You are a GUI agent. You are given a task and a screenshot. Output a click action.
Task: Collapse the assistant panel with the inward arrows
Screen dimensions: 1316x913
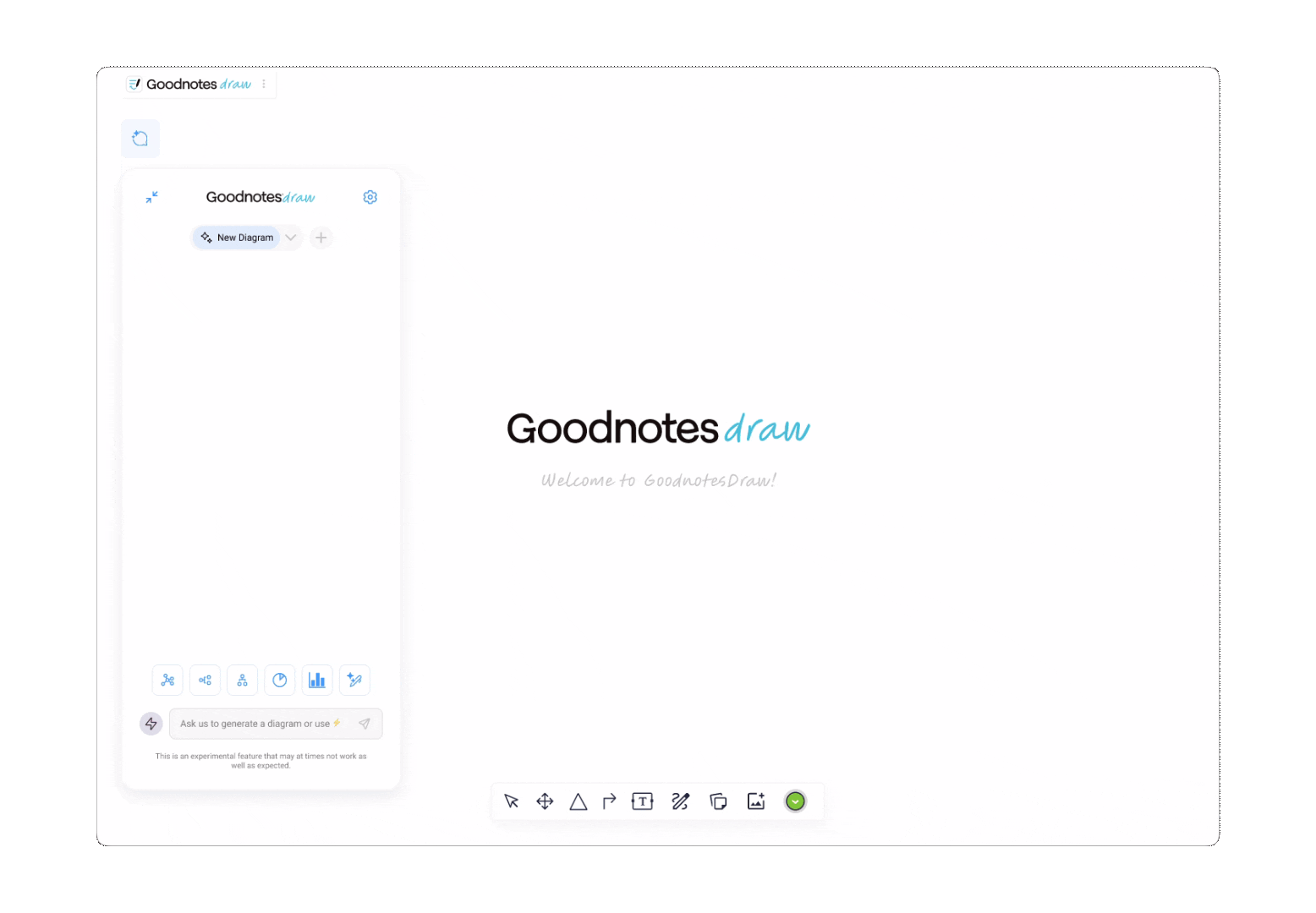point(152,197)
